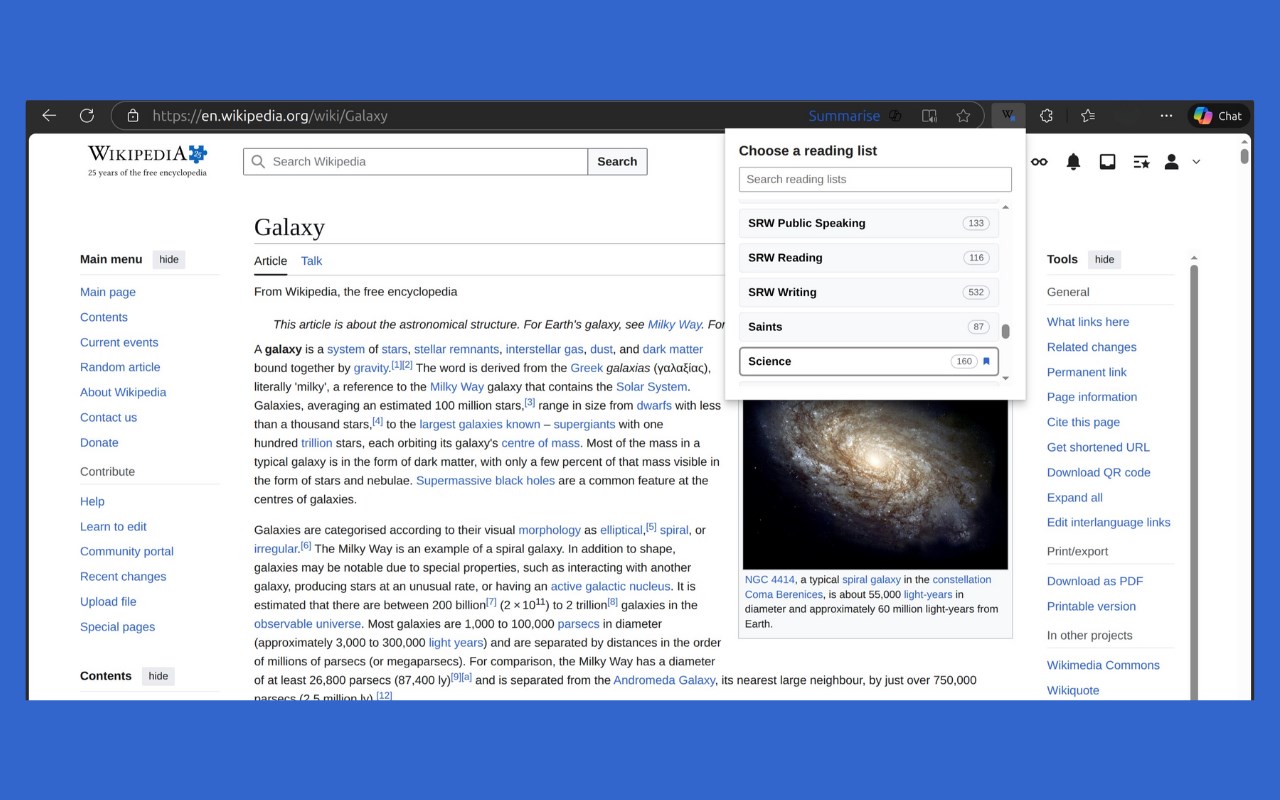Click the reading list scrollbar down arrow
The height and width of the screenshot is (800, 1280).
pos(1005,378)
